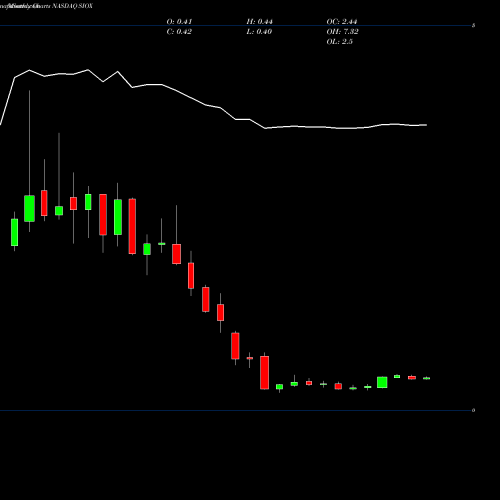500x500 pixels.
Task: Click the green candle with the tallest wick
Action: tap(29, 208)
